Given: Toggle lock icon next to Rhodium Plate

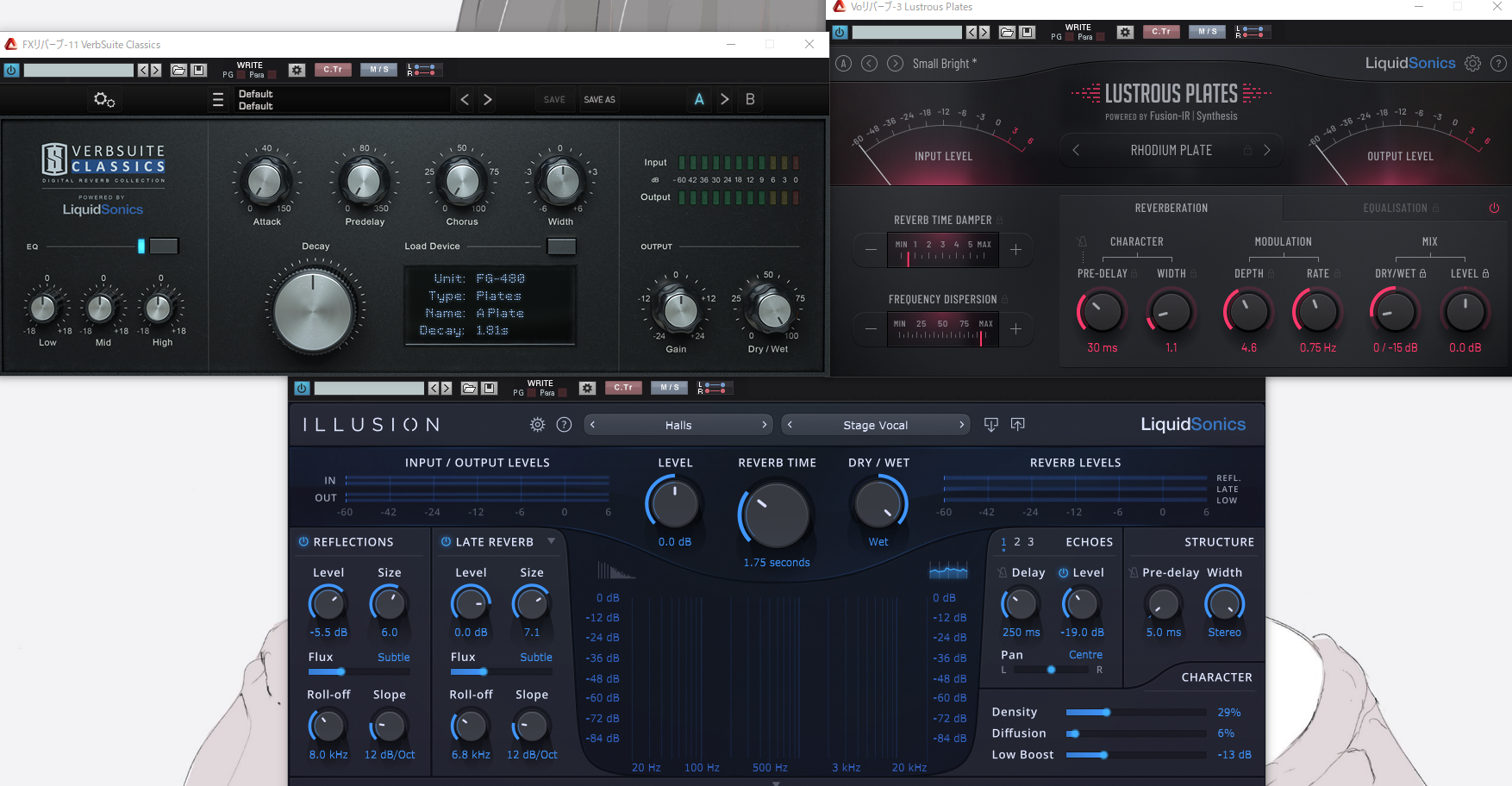Looking at the screenshot, I should click(x=1247, y=150).
